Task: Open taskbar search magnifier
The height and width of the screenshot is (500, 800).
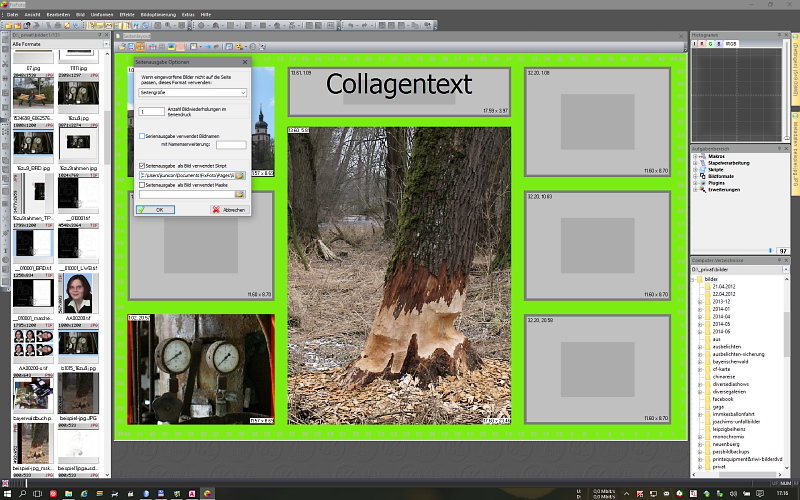Action: [x=22, y=493]
